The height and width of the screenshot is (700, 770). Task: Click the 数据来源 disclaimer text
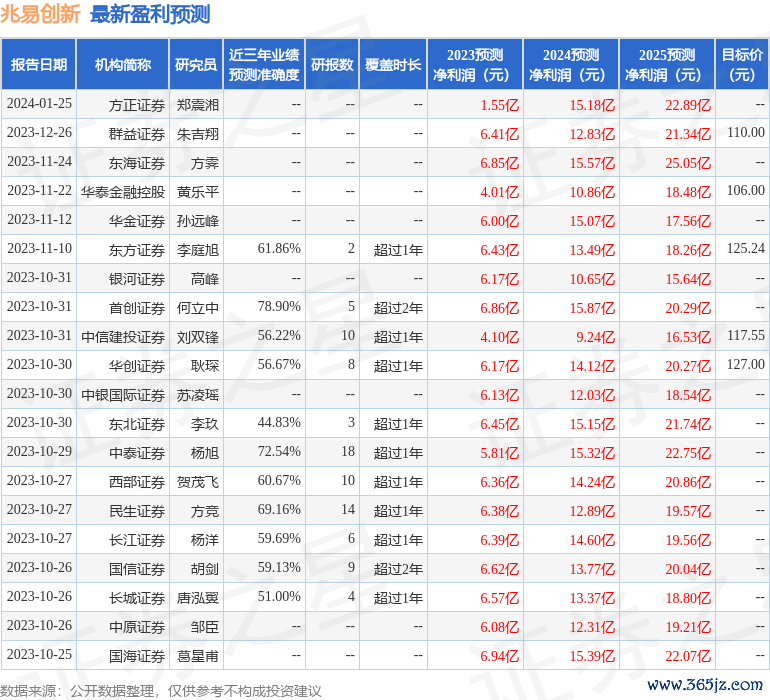161,691
